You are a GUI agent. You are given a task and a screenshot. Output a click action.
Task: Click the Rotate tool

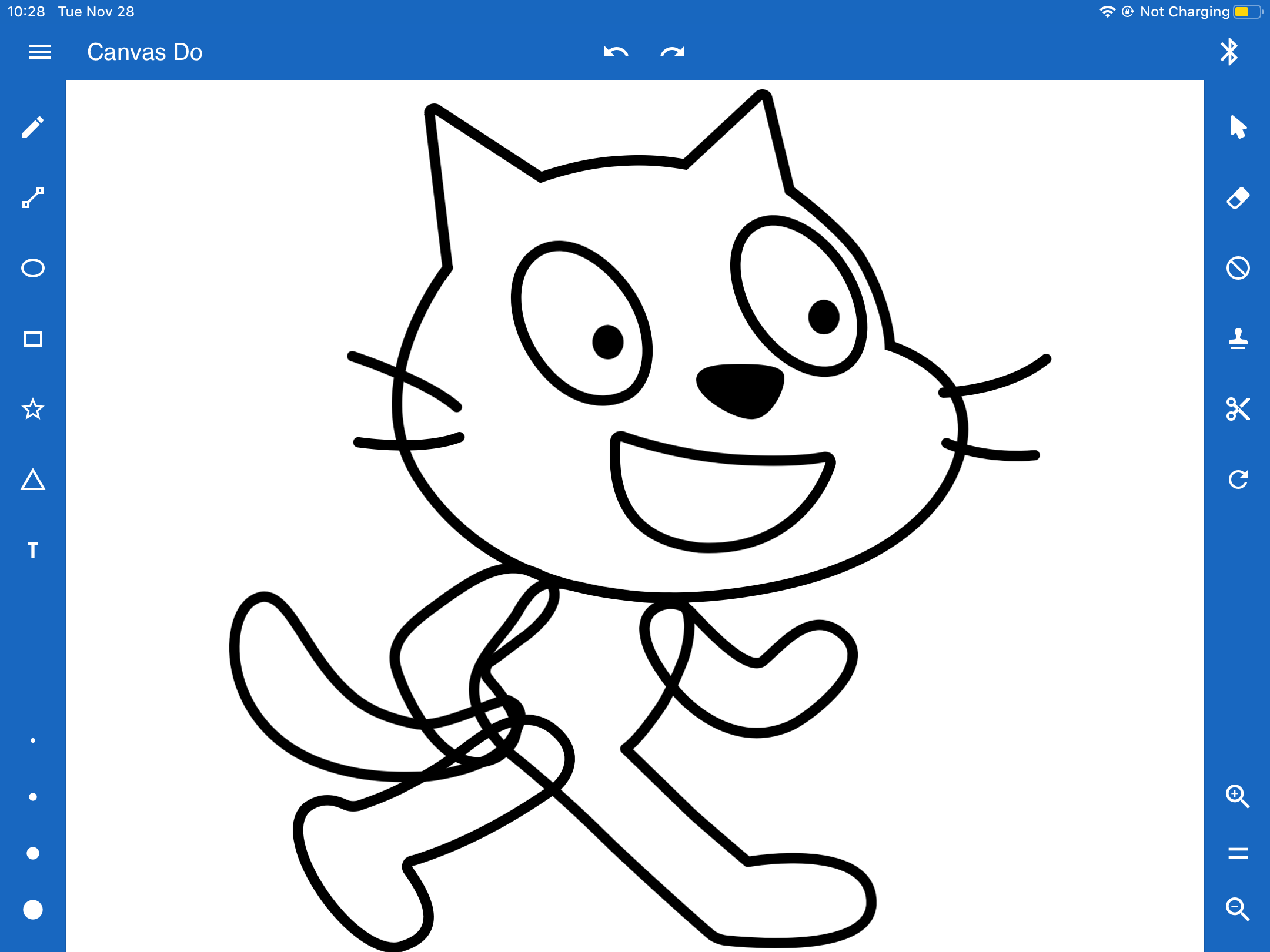click(x=1238, y=481)
